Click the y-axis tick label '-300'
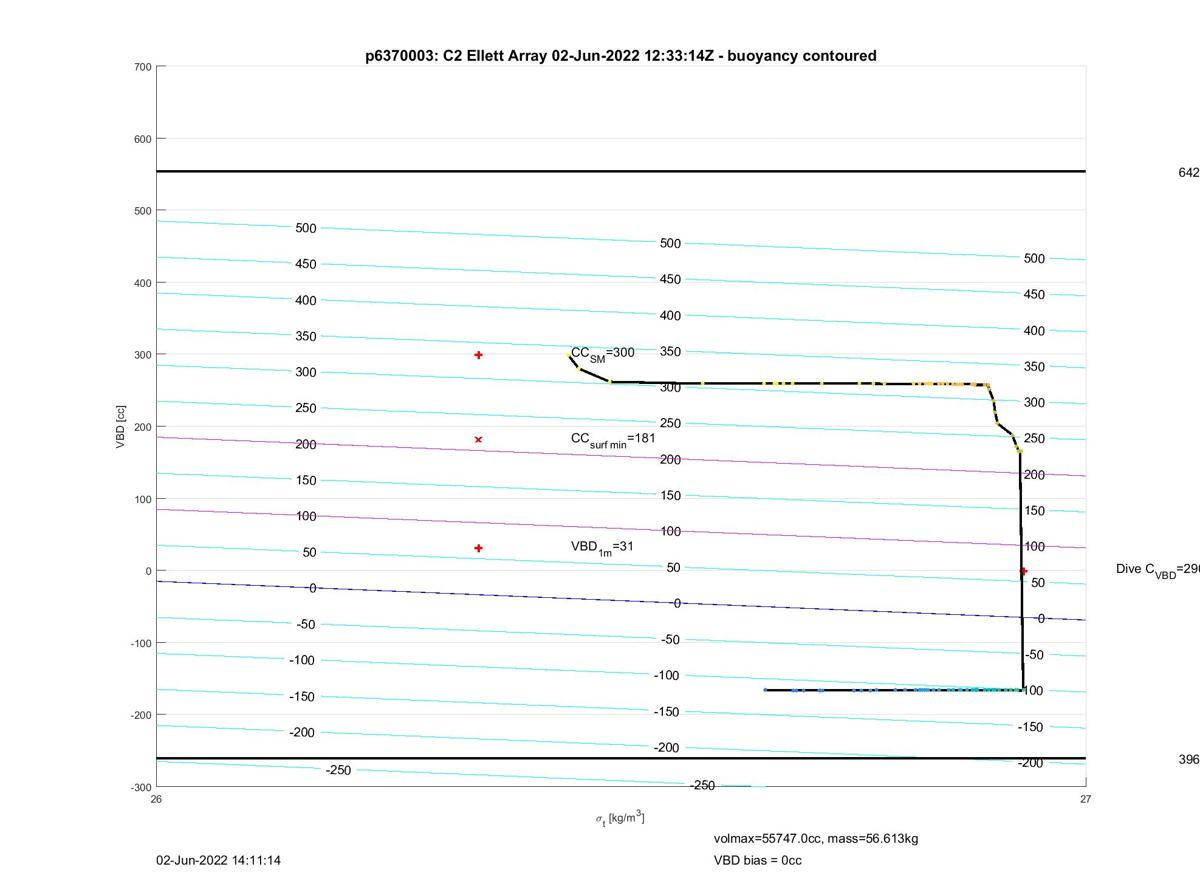Screen dimensions: 1200x885 coord(140,787)
